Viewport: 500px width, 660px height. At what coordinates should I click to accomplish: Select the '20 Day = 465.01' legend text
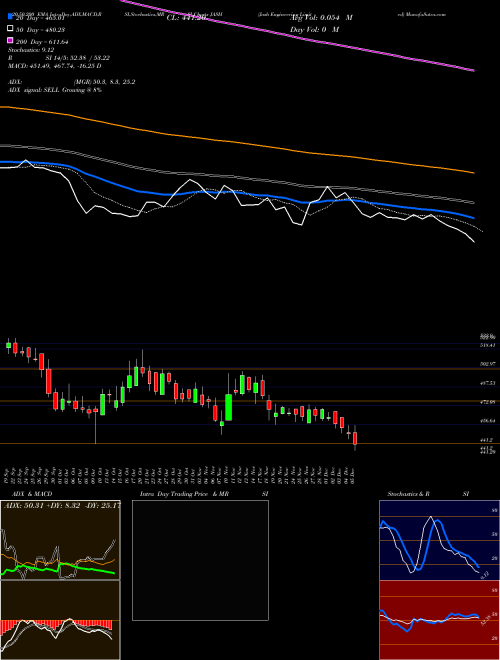pos(40,18)
